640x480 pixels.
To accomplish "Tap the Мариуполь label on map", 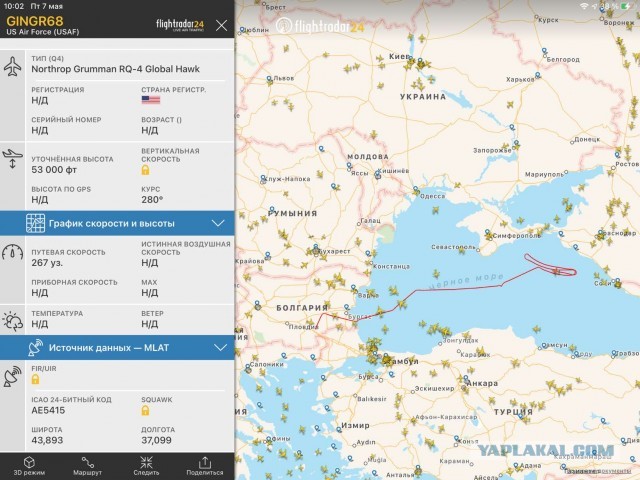I will click(x=544, y=175).
